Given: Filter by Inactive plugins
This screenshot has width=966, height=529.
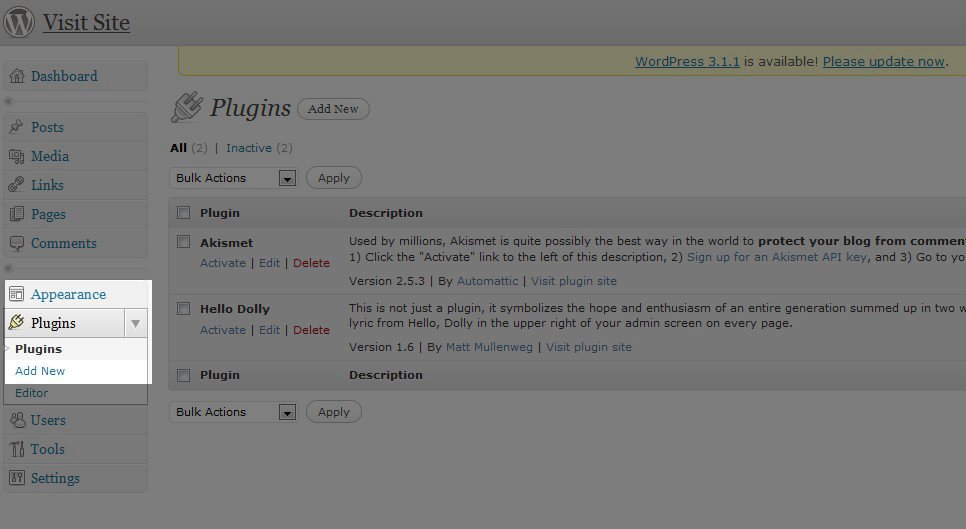Looking at the screenshot, I should coord(249,148).
